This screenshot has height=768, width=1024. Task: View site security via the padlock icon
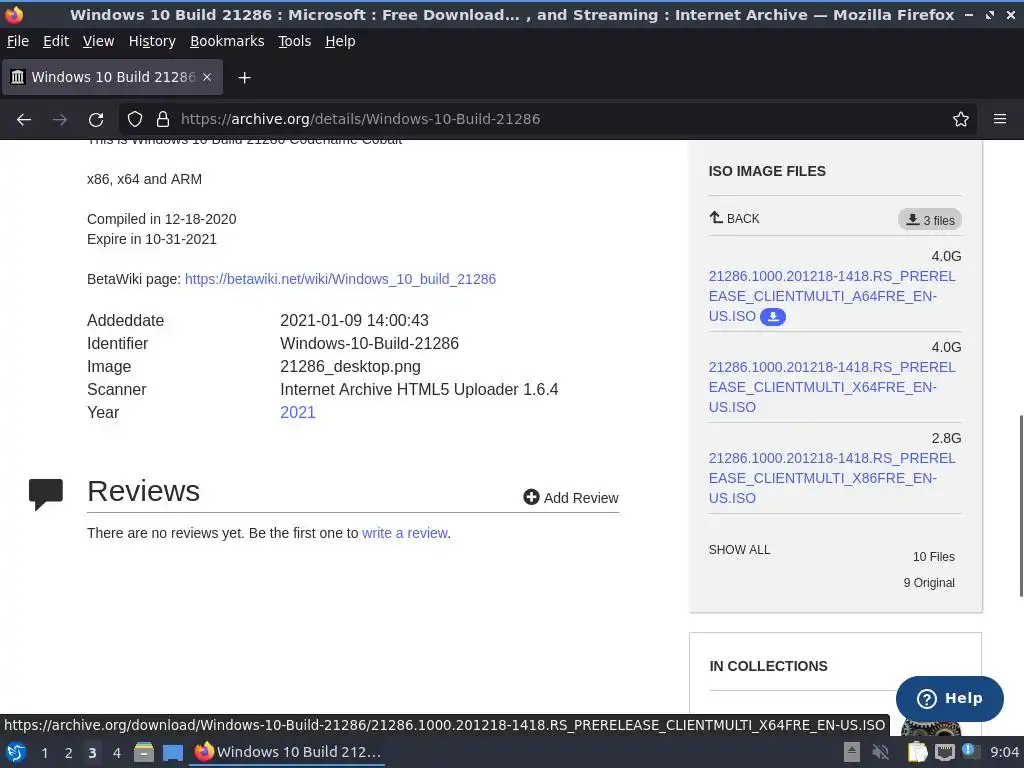click(x=163, y=119)
